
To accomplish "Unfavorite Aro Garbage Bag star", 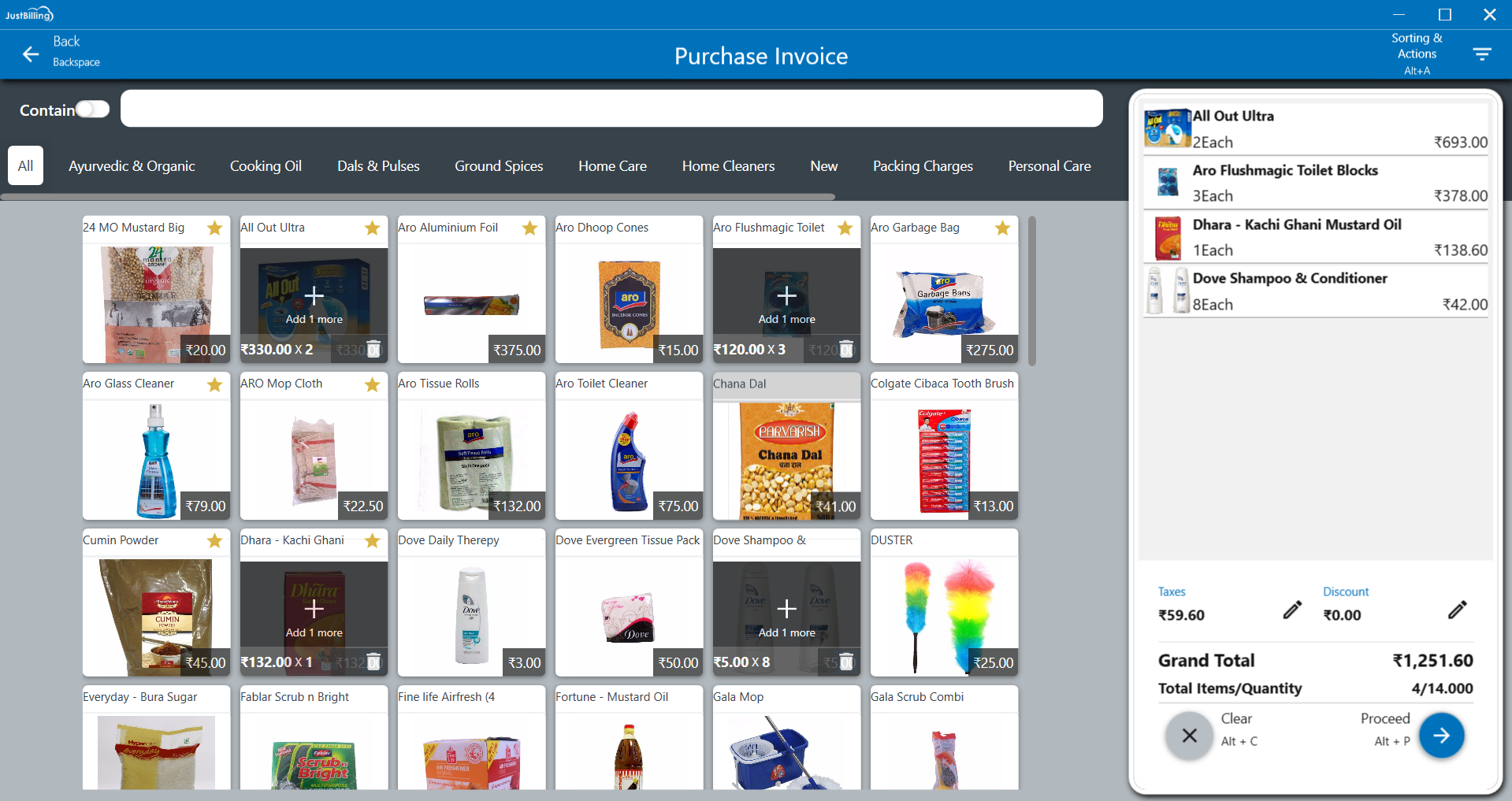I will [x=1002, y=228].
